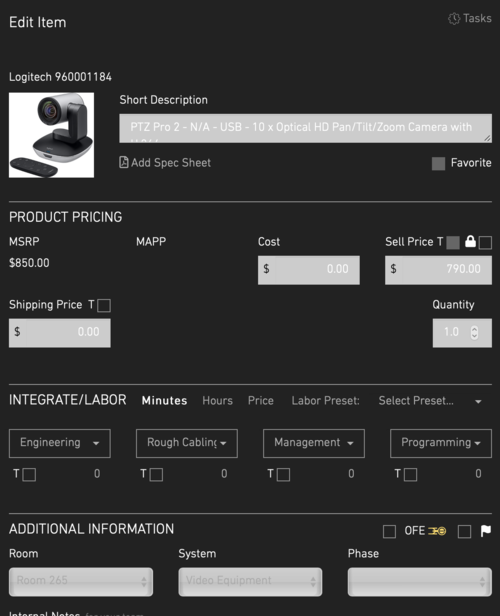Click the Quantity value field
Screen dimensions: 500x616
[462, 333]
